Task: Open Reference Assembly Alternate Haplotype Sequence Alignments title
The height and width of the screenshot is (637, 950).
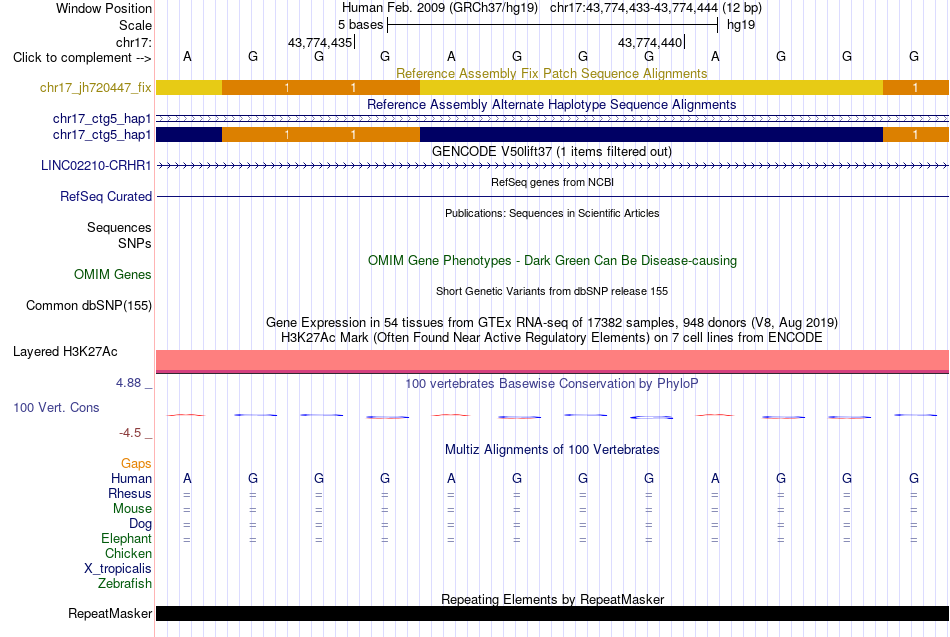Action: tap(551, 104)
